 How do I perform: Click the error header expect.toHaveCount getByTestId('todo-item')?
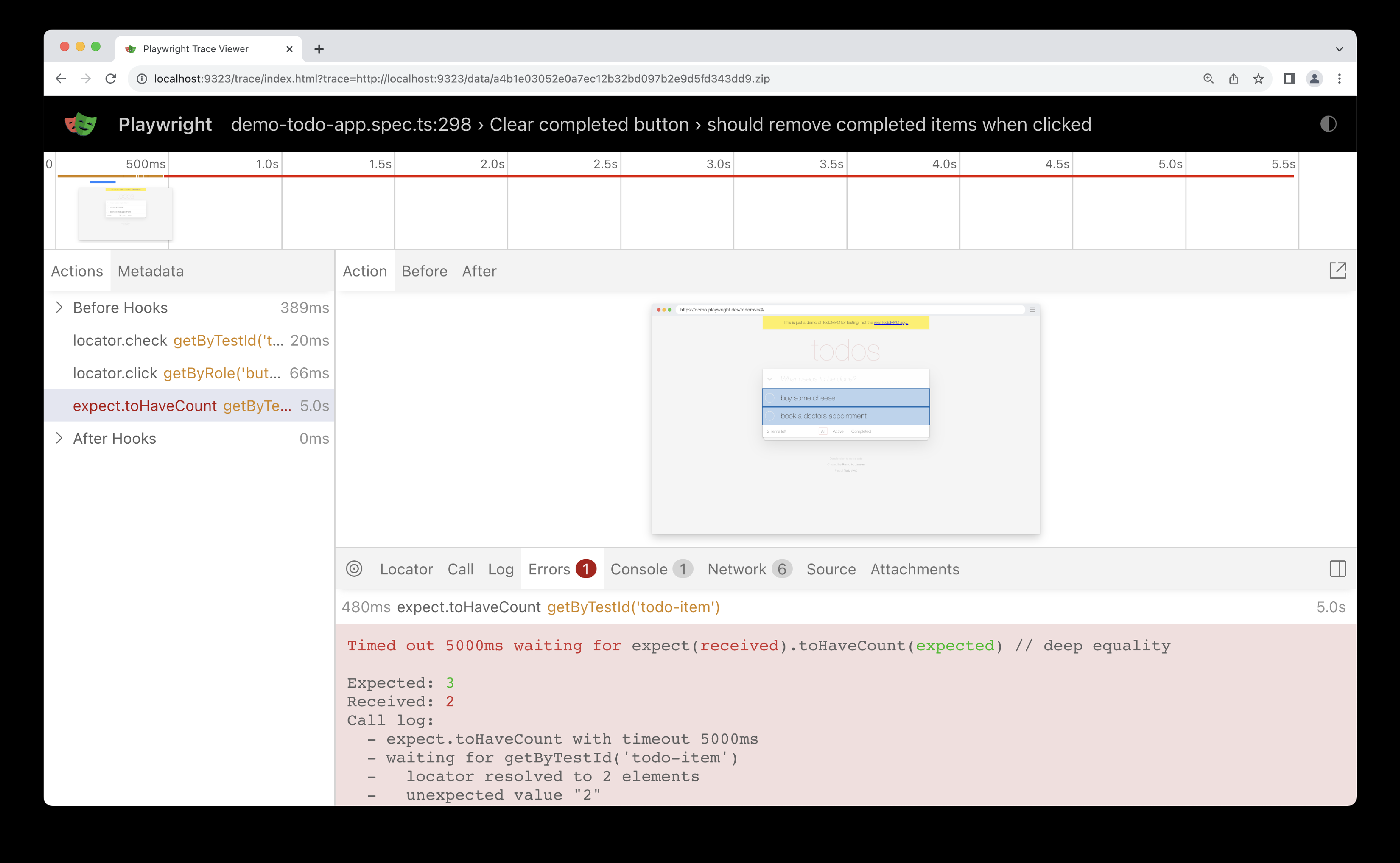(558, 607)
